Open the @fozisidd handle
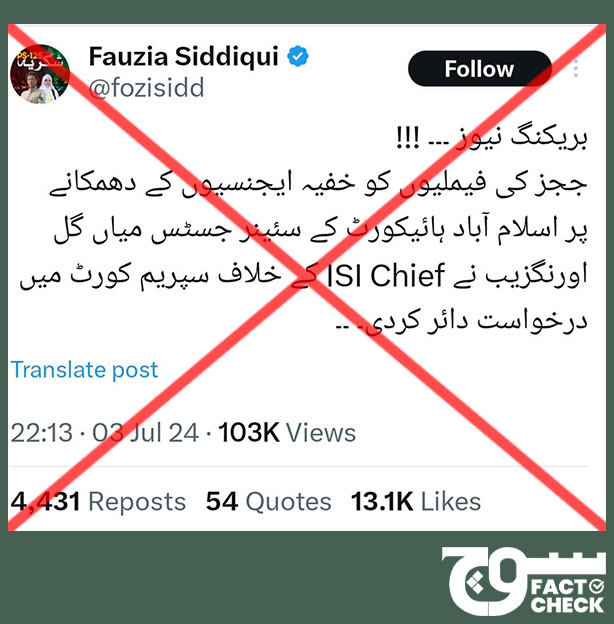The width and height of the screenshot is (614, 624). click(146, 88)
